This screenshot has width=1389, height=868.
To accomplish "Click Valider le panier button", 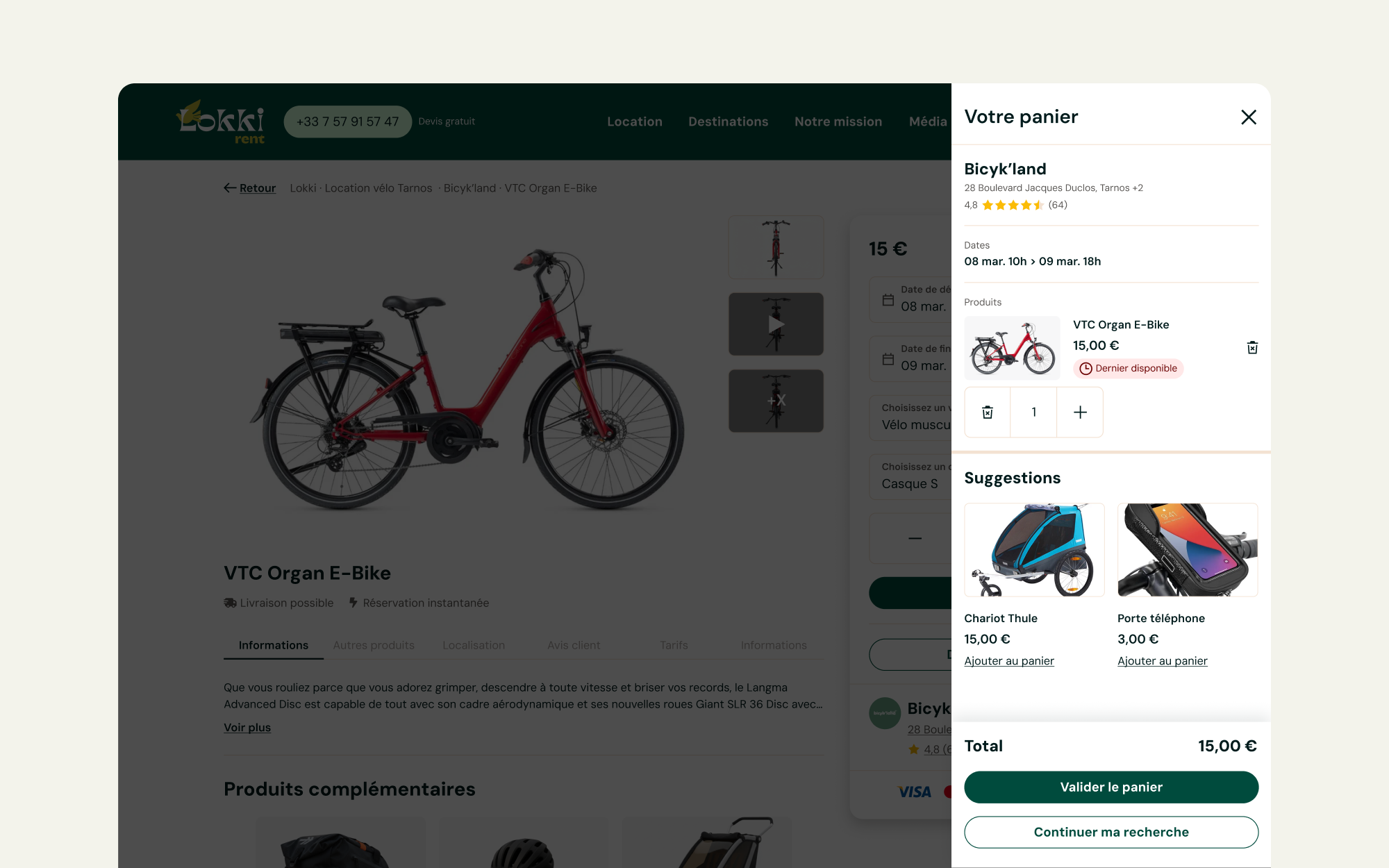I will click(1111, 787).
